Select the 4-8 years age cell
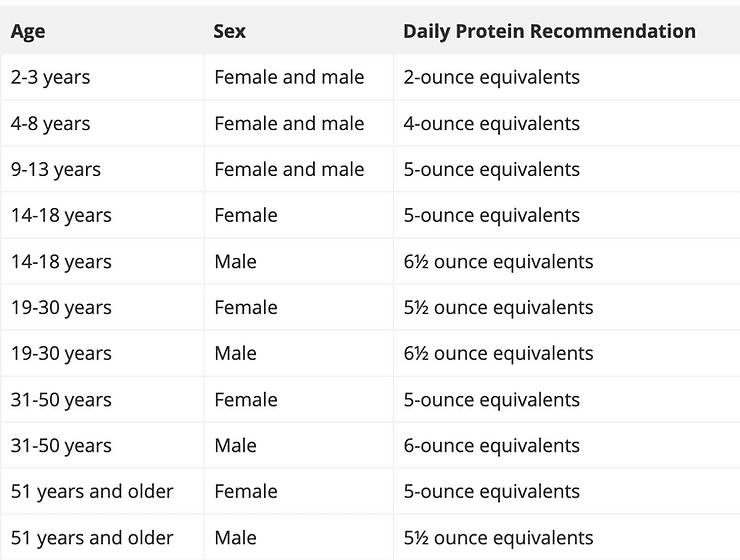 [x=50, y=124]
